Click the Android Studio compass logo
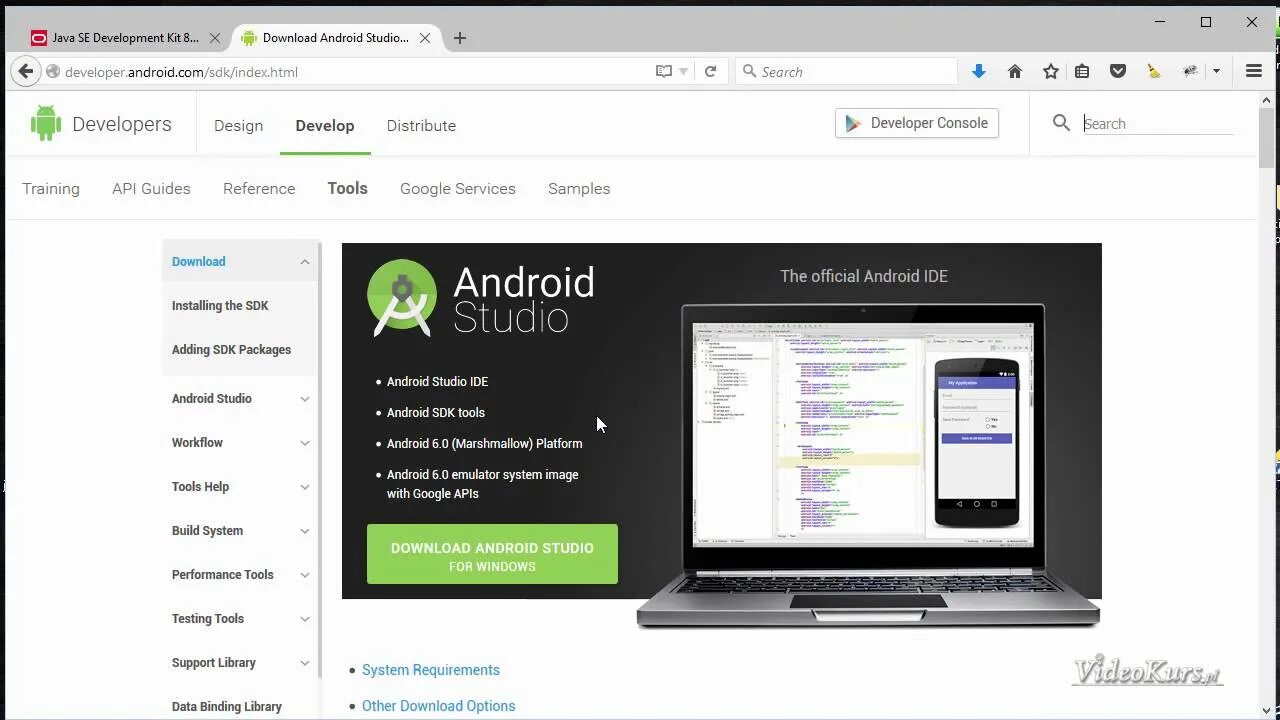This screenshot has width=1280, height=720. coord(402,298)
